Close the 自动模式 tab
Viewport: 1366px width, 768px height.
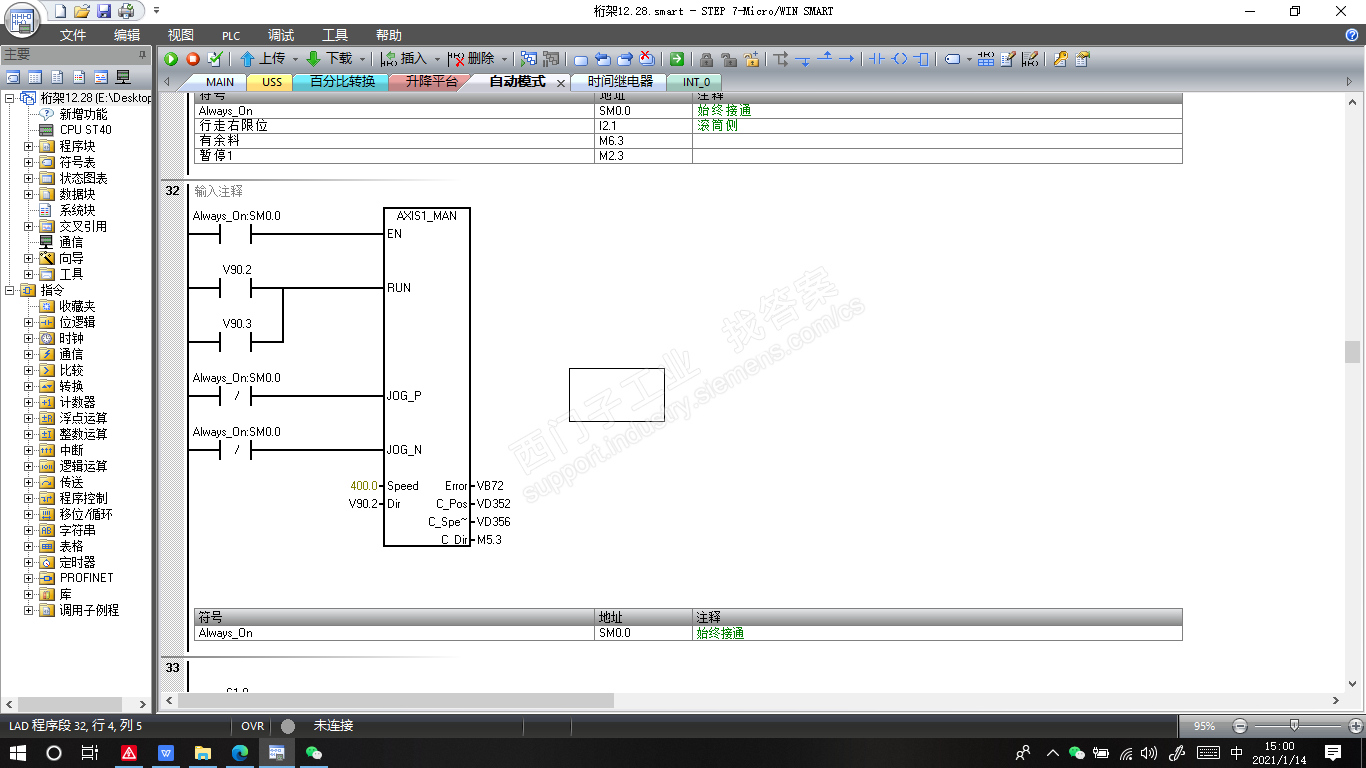tap(561, 83)
